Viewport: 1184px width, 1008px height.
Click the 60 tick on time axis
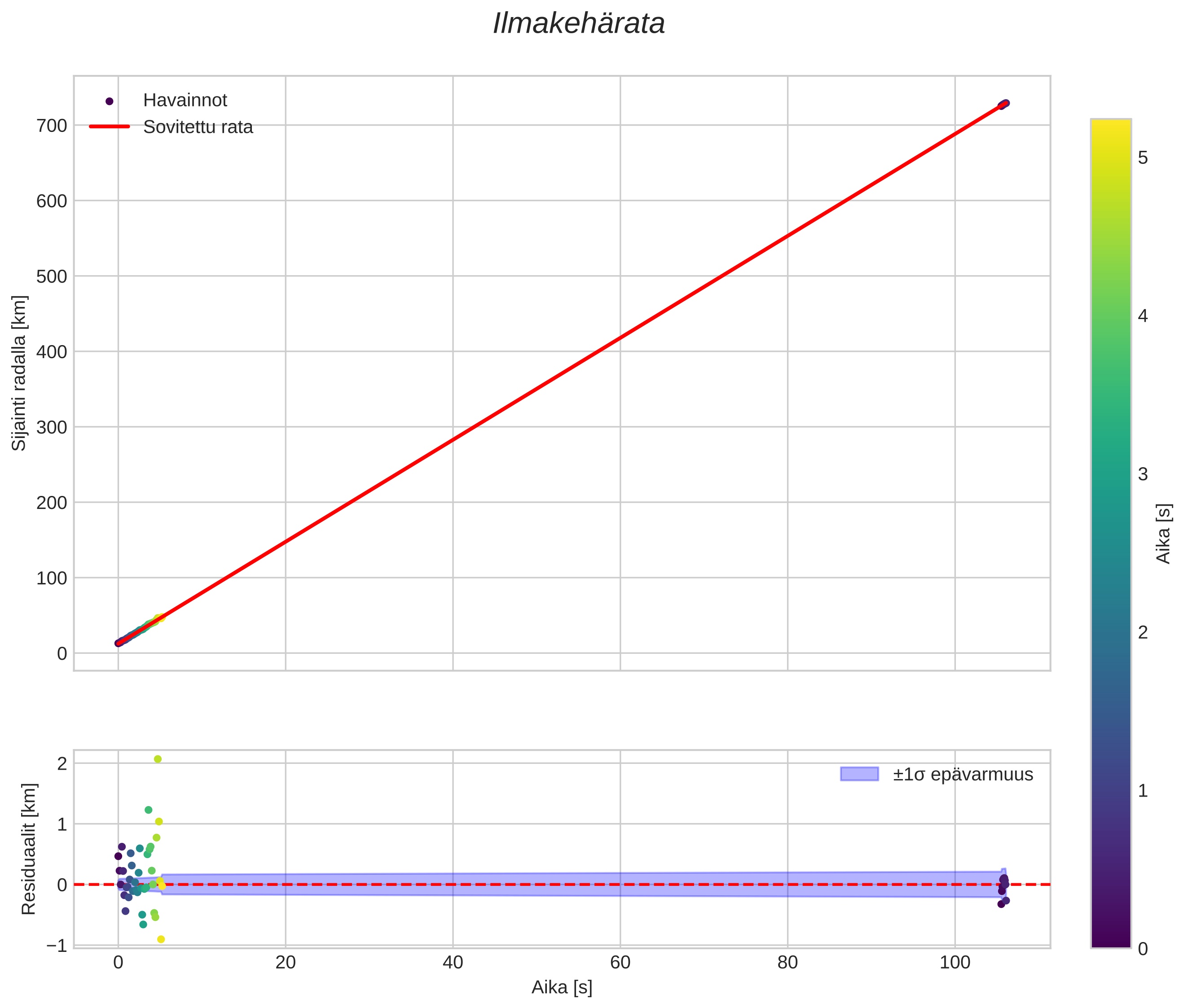click(620, 962)
